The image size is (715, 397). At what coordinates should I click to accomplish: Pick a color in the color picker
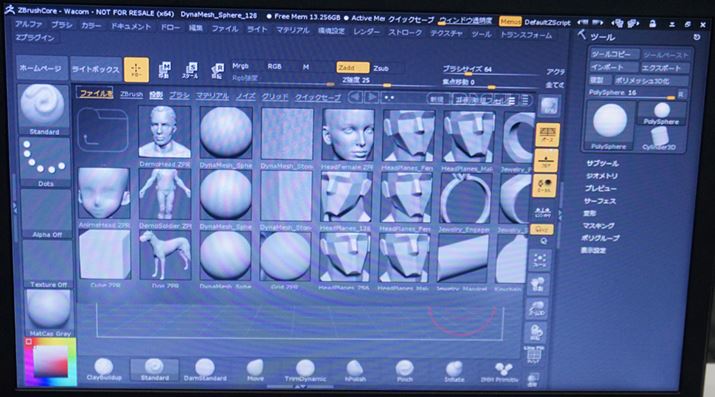(x=51, y=361)
